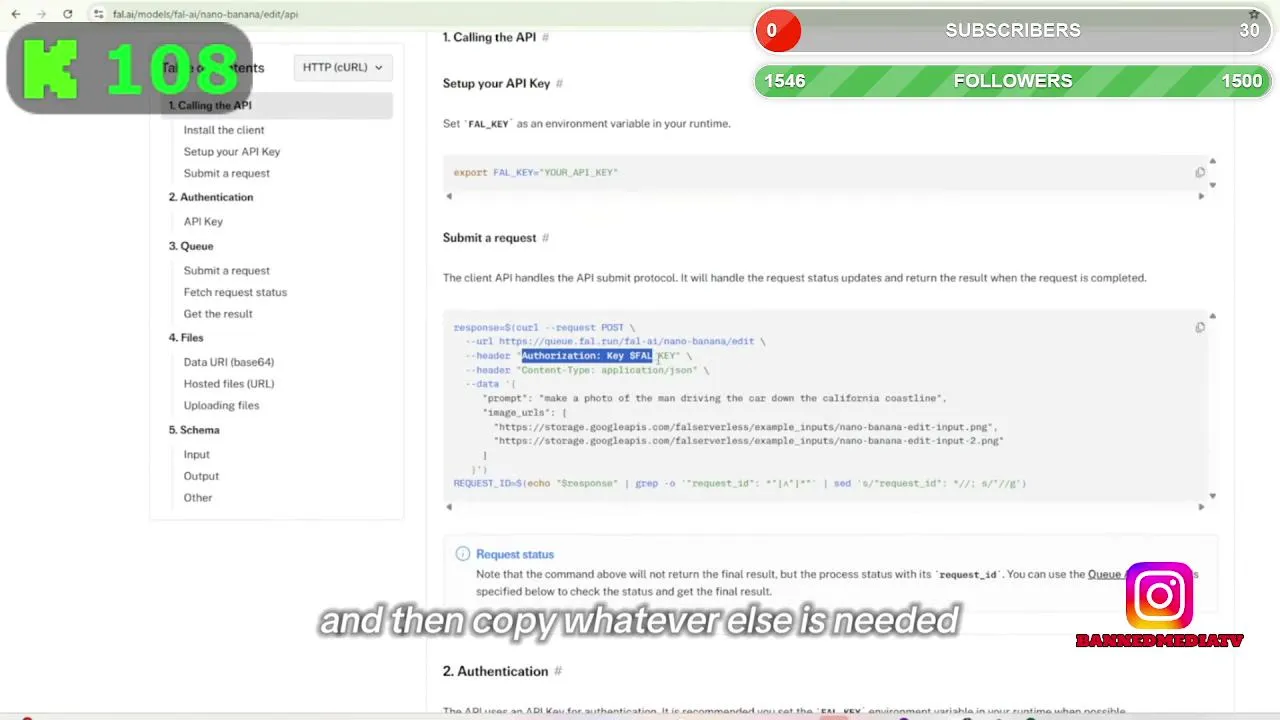The width and height of the screenshot is (1280, 720).
Task: Click the anchor # beside 'Setup your API Key'
Action: (559, 83)
